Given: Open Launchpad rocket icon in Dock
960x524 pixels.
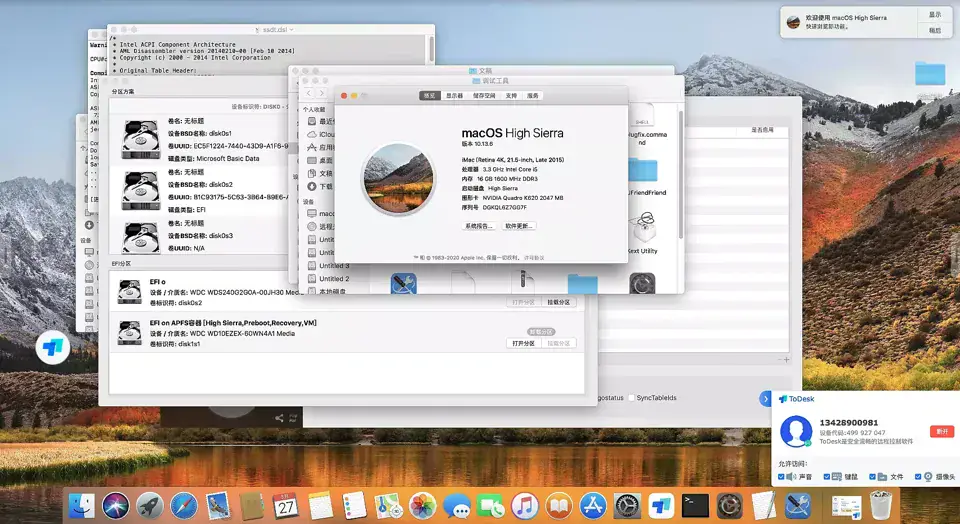Looking at the screenshot, I should [x=150, y=506].
